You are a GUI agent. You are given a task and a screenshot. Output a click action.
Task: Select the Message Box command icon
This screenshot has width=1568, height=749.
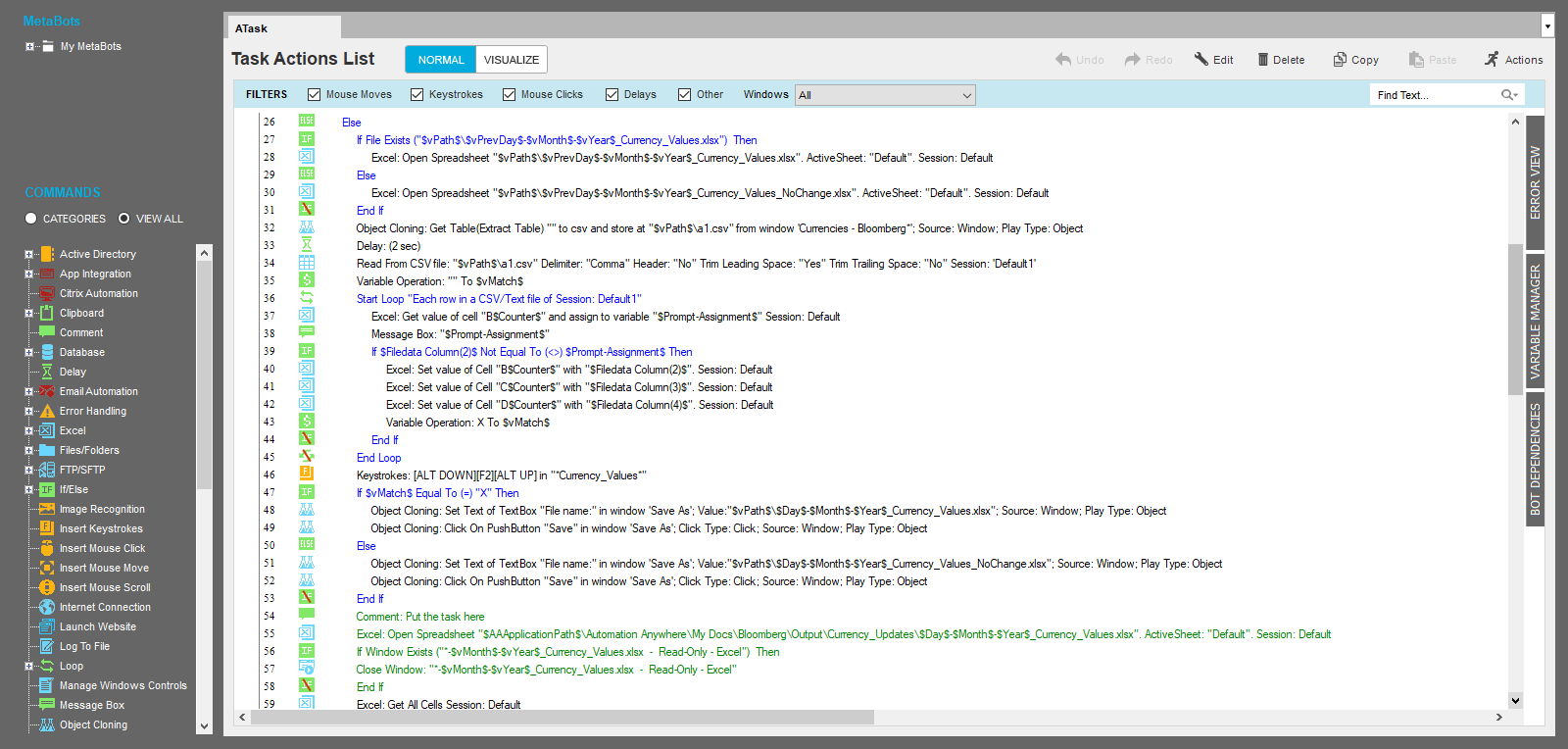coord(46,705)
